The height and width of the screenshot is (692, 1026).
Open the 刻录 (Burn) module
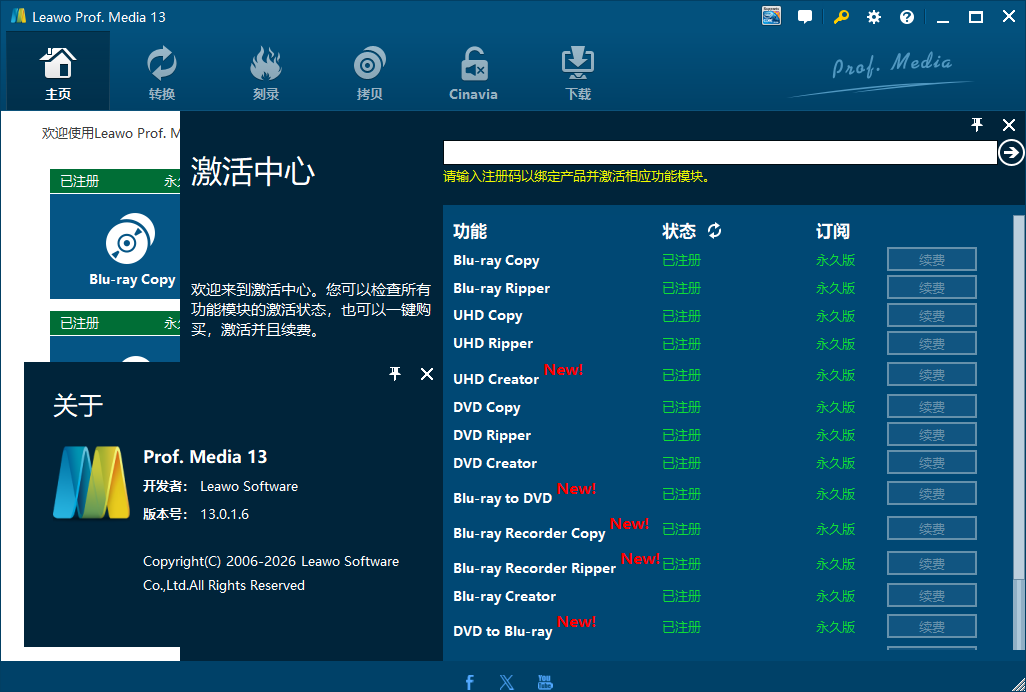point(266,73)
